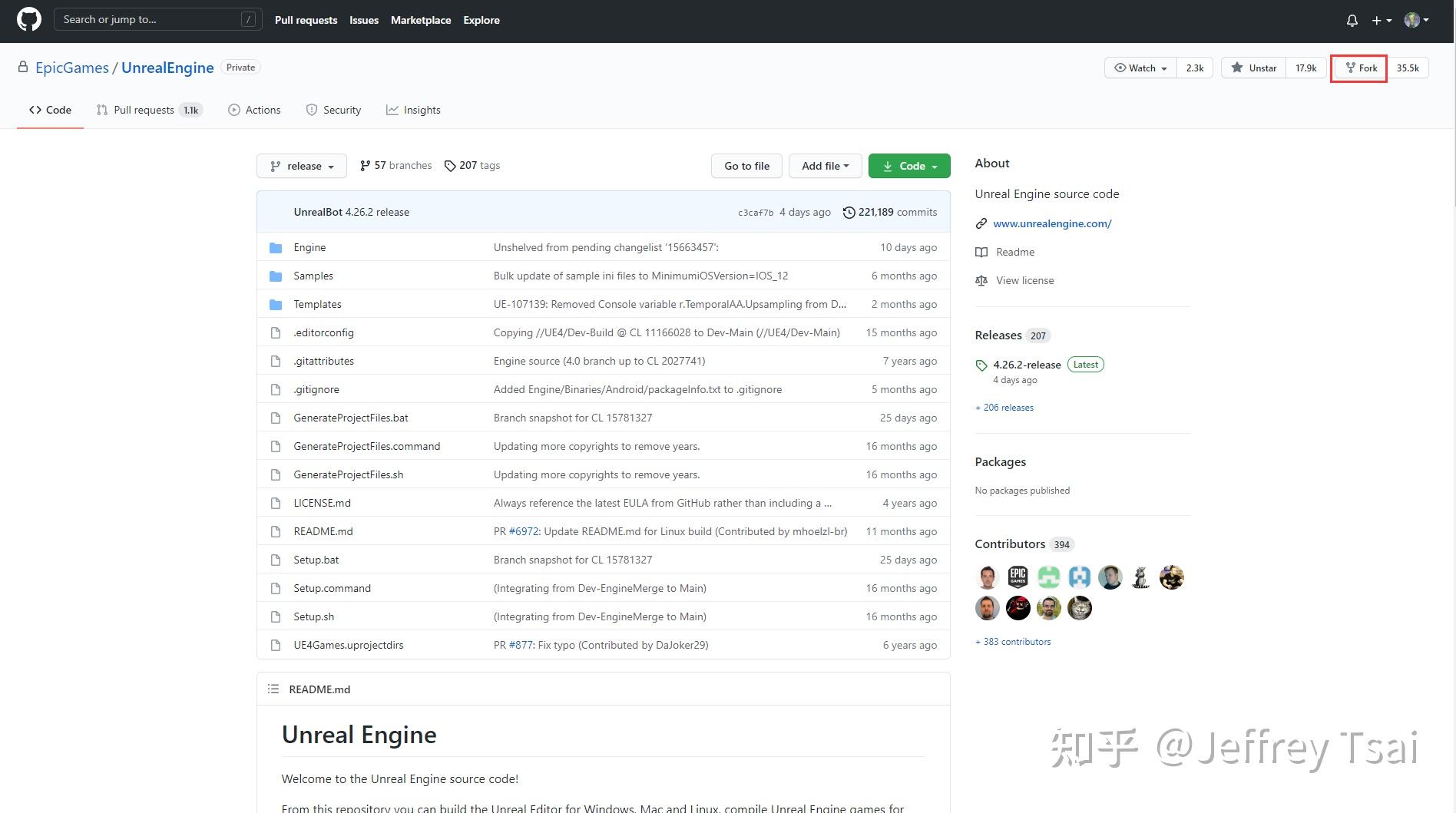
Task: Click the GitHub logo home icon
Action: [x=28, y=20]
